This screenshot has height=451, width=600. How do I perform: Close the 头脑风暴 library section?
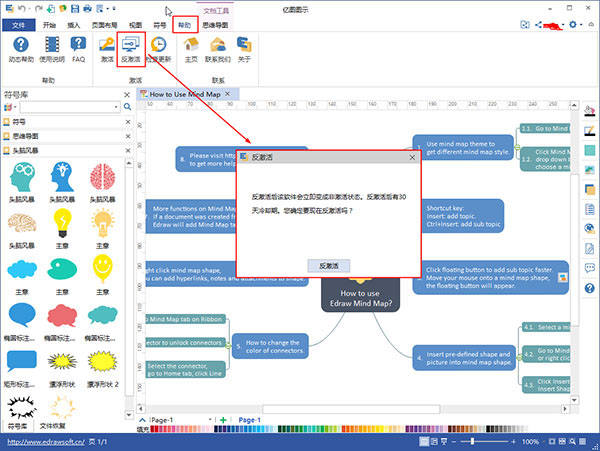(128, 150)
